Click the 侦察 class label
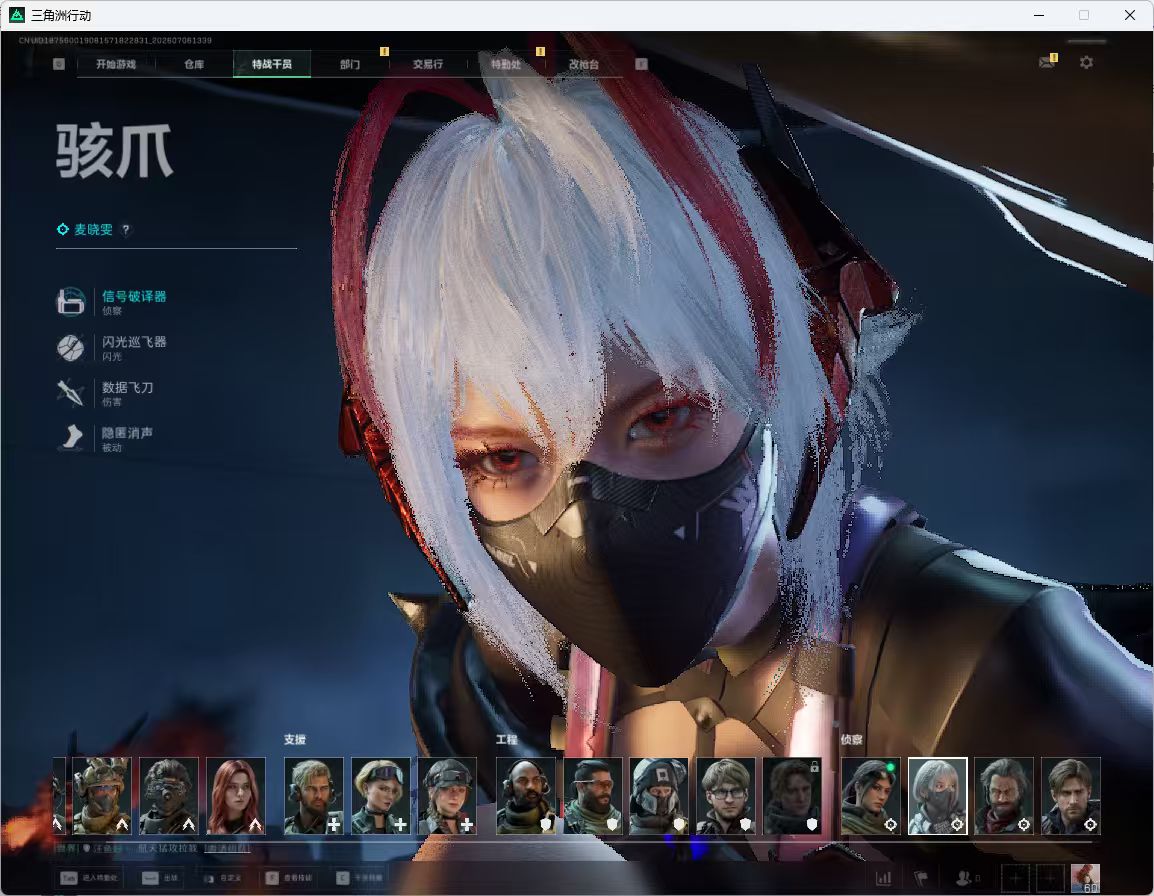The height and width of the screenshot is (896, 1154). pos(852,739)
